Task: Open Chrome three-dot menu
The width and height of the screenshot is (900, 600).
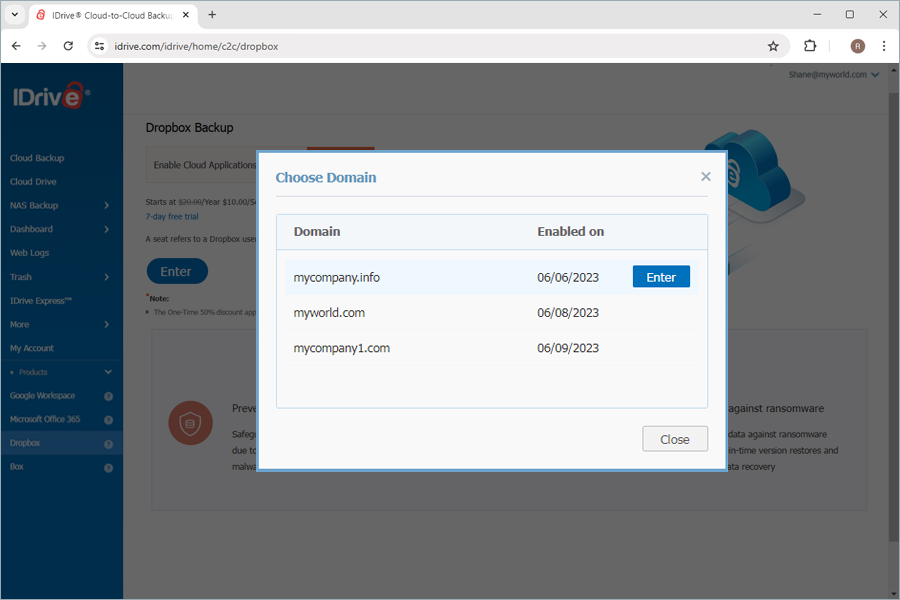Action: (884, 46)
